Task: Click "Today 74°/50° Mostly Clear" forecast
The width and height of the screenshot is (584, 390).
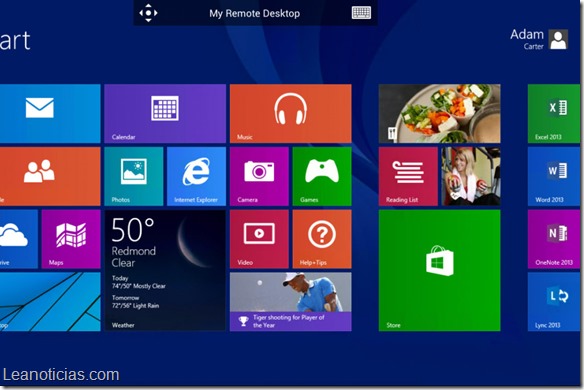Action: coord(139,282)
